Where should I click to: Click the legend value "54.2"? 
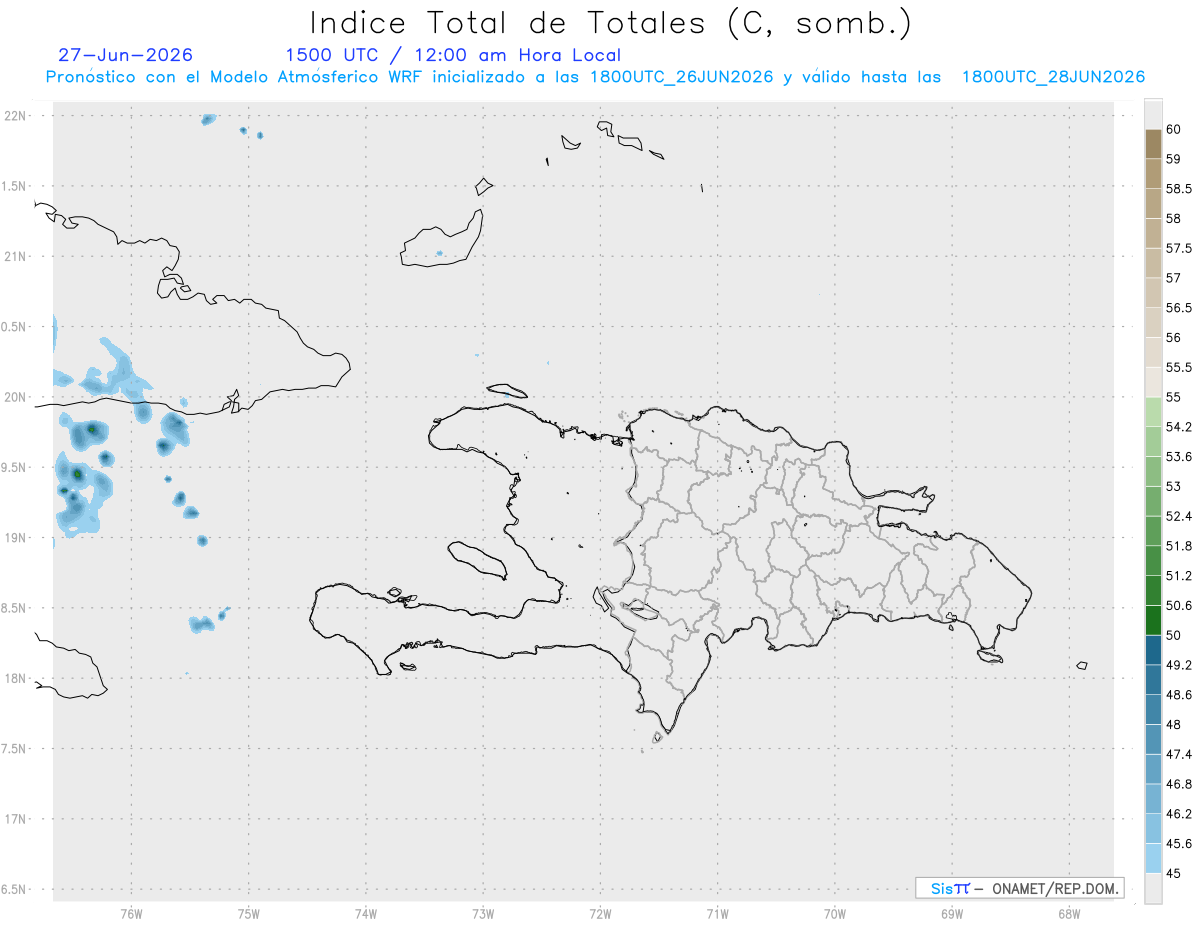point(1179,427)
